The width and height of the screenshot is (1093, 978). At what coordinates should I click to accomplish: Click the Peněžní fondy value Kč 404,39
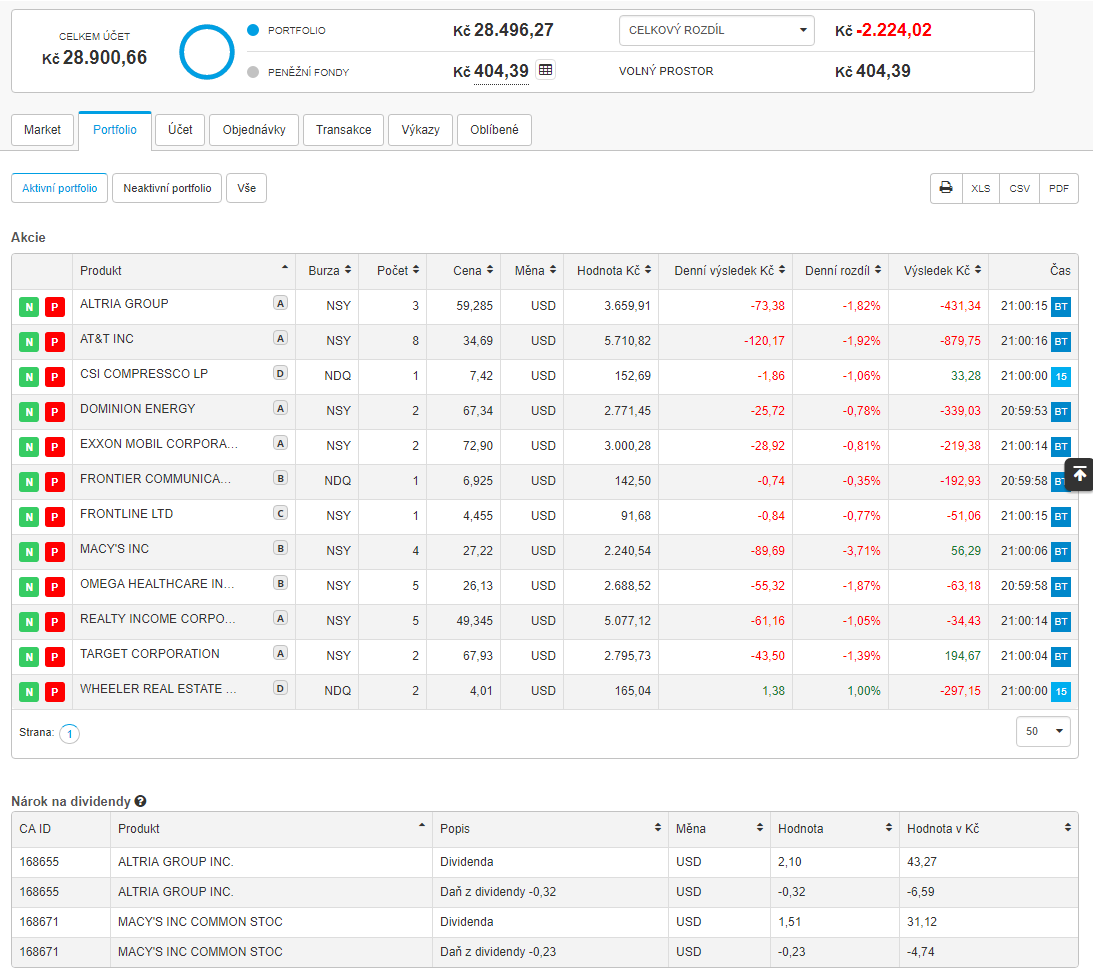click(x=491, y=71)
